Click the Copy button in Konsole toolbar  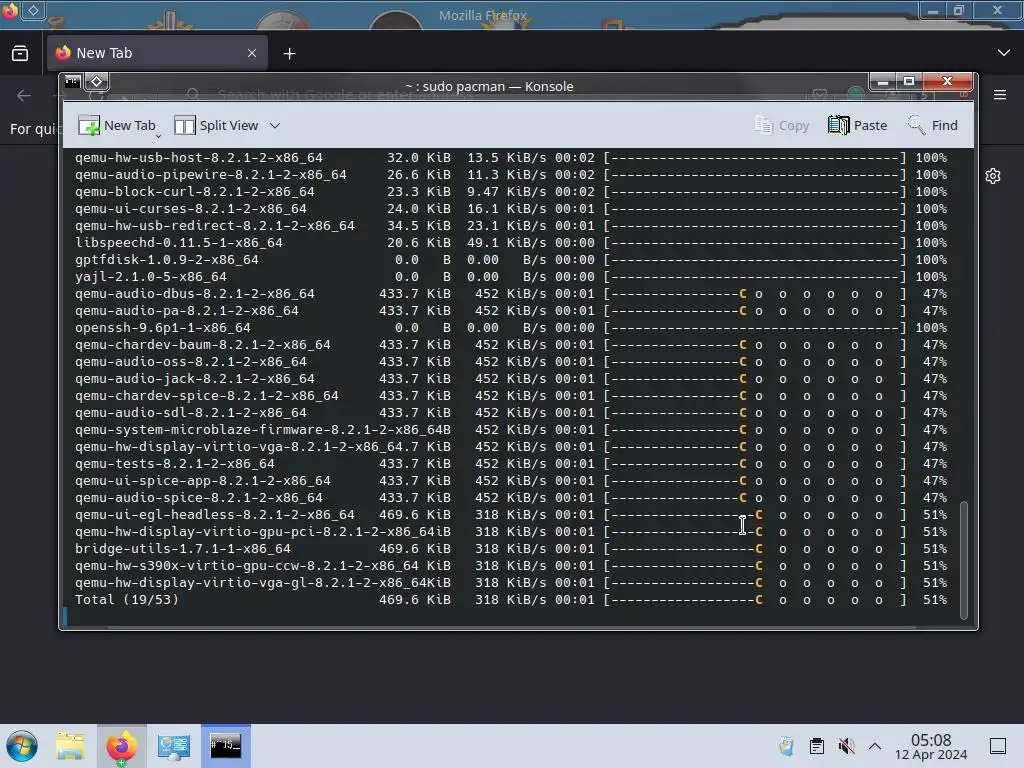(x=781, y=125)
